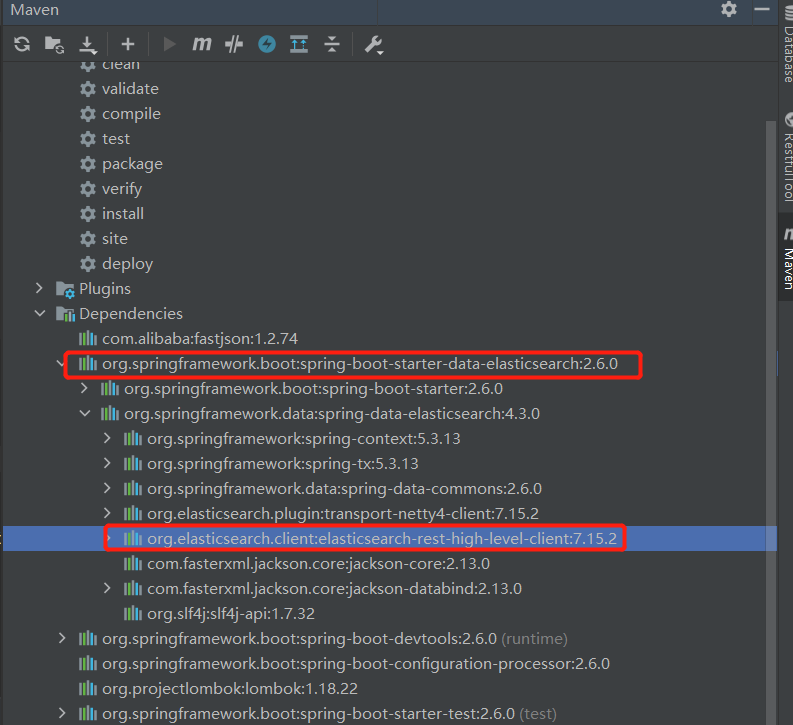Generate sources and update folders icon
Screen dimensions: 793x725
tap(54, 44)
